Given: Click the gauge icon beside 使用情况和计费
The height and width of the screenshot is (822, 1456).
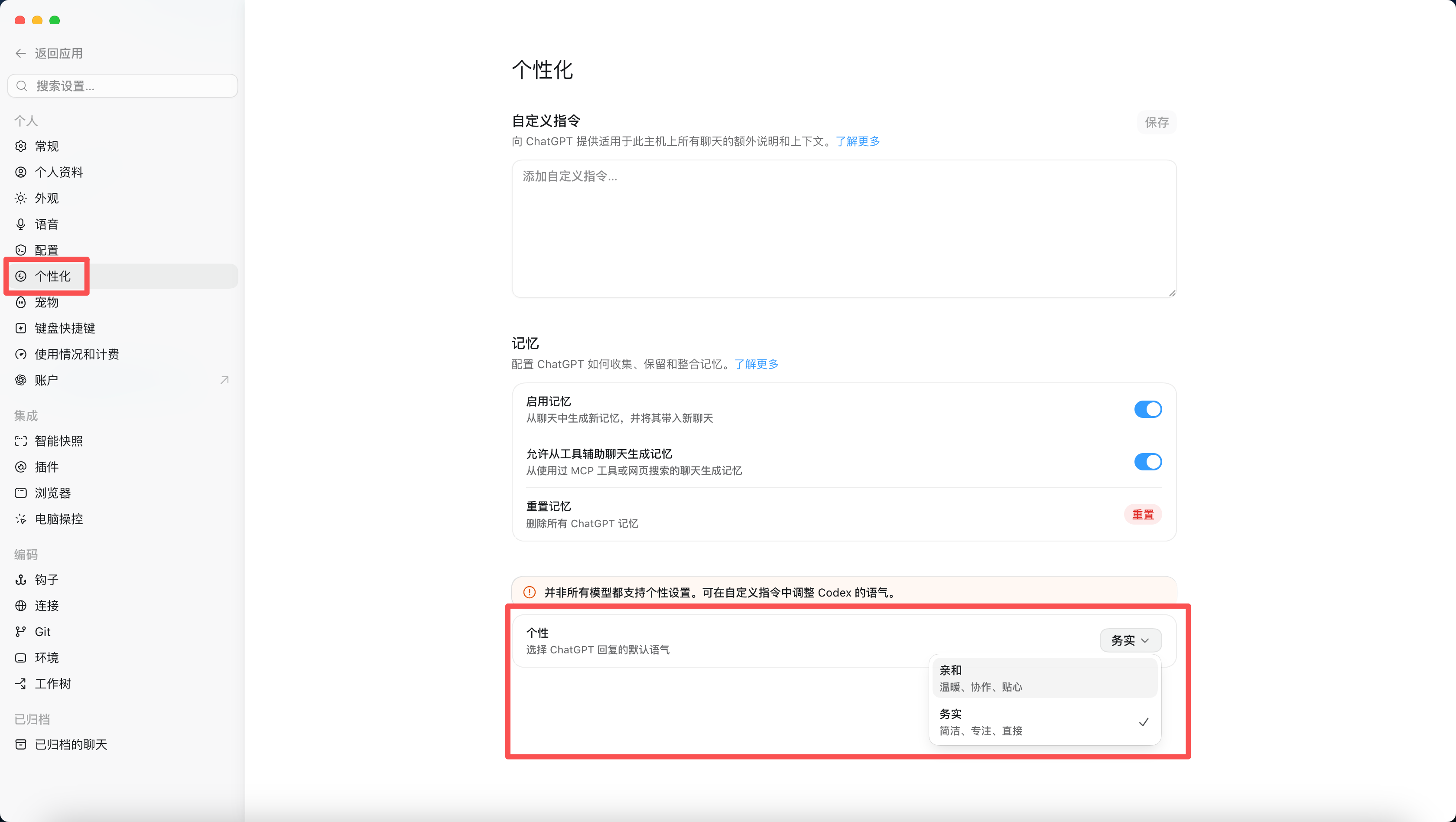Looking at the screenshot, I should tap(21, 354).
